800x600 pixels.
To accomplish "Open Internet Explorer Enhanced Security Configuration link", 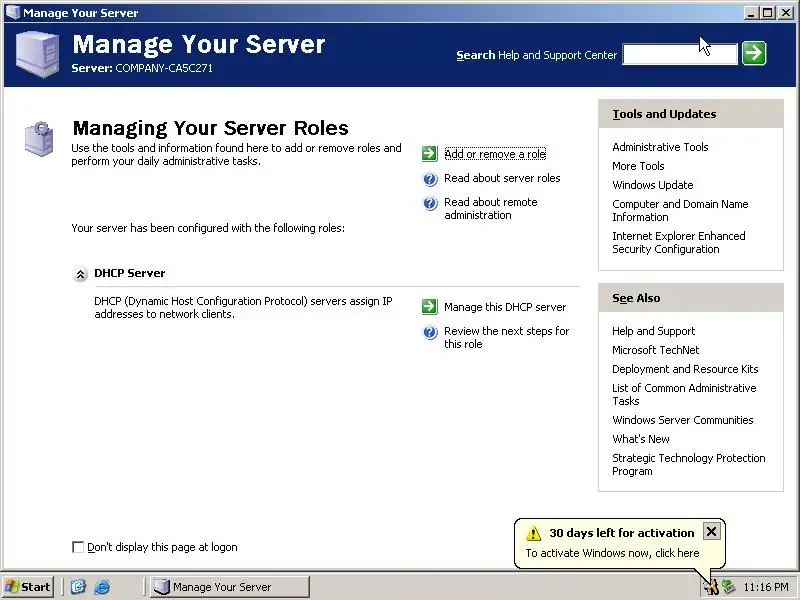I will click(679, 242).
